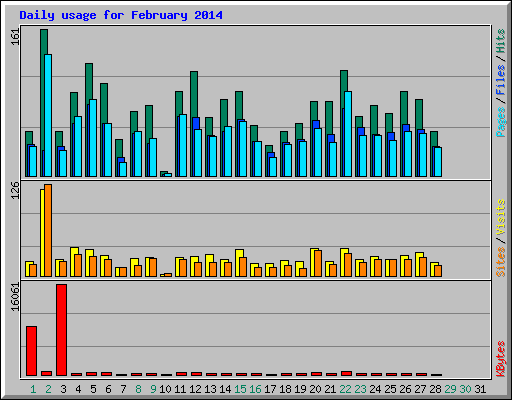Click day label '22' on the axis

click(x=345, y=389)
